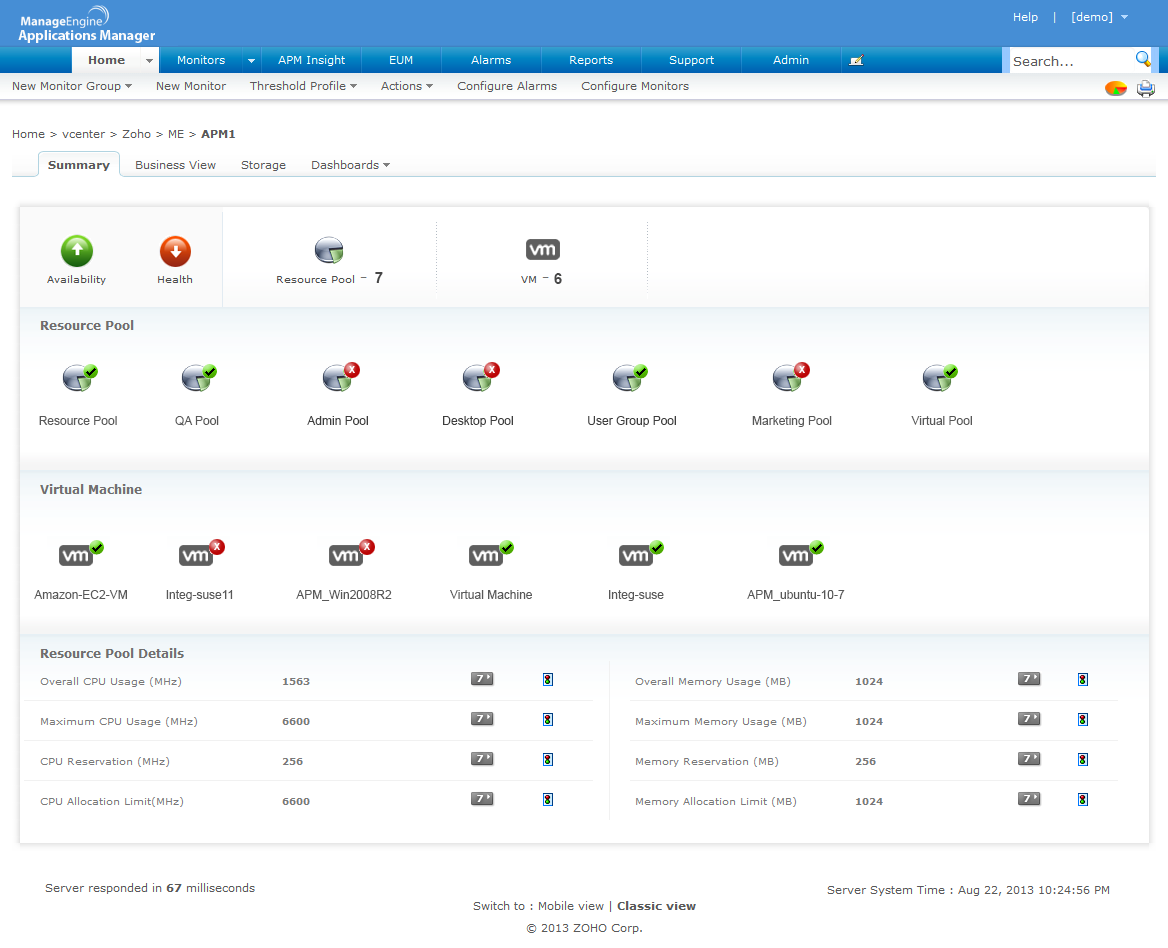1168x948 pixels.
Task: Click the printer icon in the toolbar
Action: [1146, 89]
